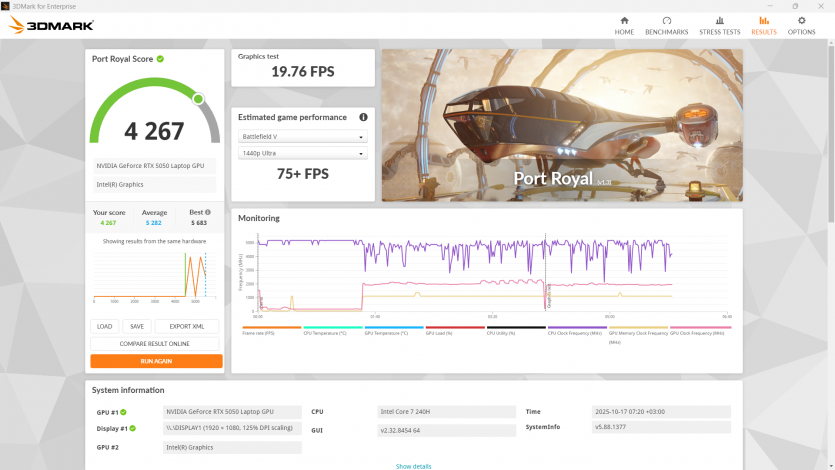835x470 pixels.
Task: Toggle the GPU Load (%) legend series
Action: point(455,332)
